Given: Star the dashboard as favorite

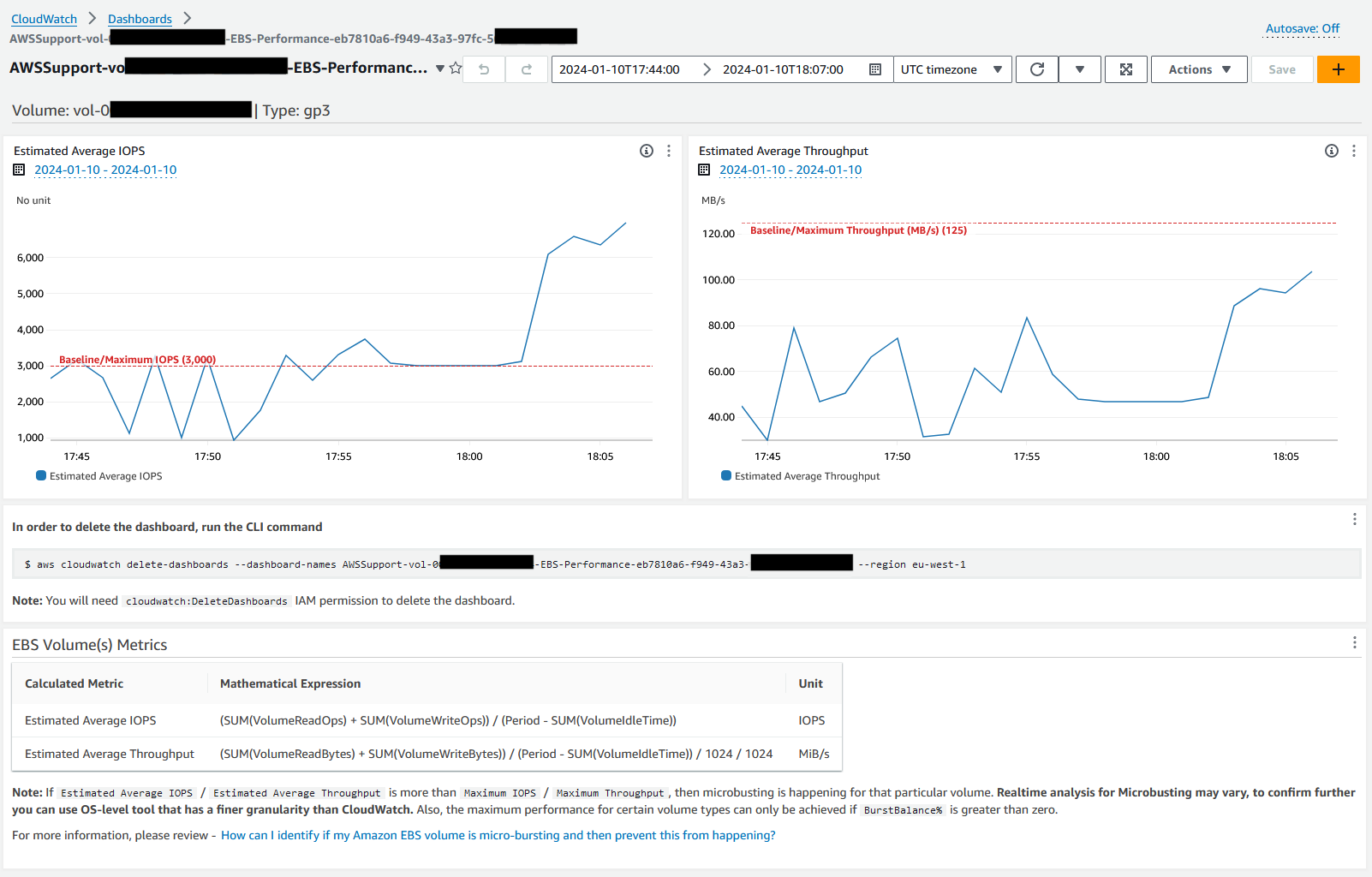Looking at the screenshot, I should tap(455, 69).
